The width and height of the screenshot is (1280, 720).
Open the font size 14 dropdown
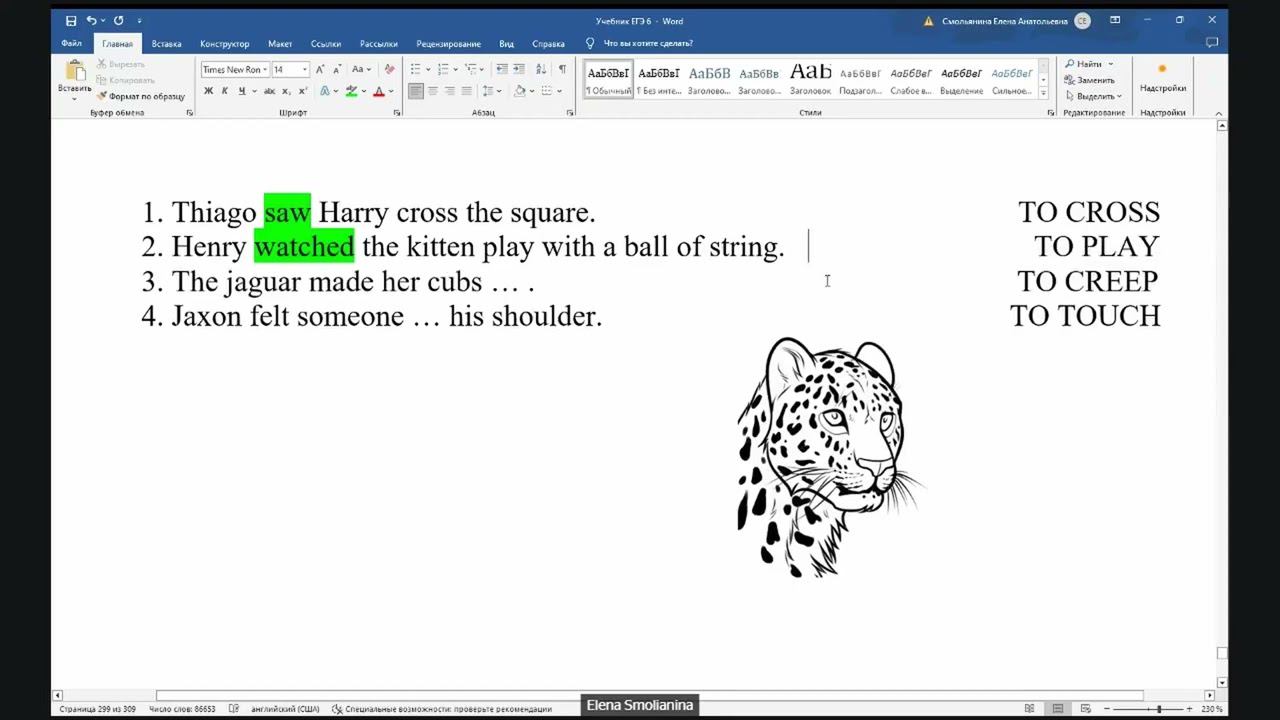pos(305,70)
